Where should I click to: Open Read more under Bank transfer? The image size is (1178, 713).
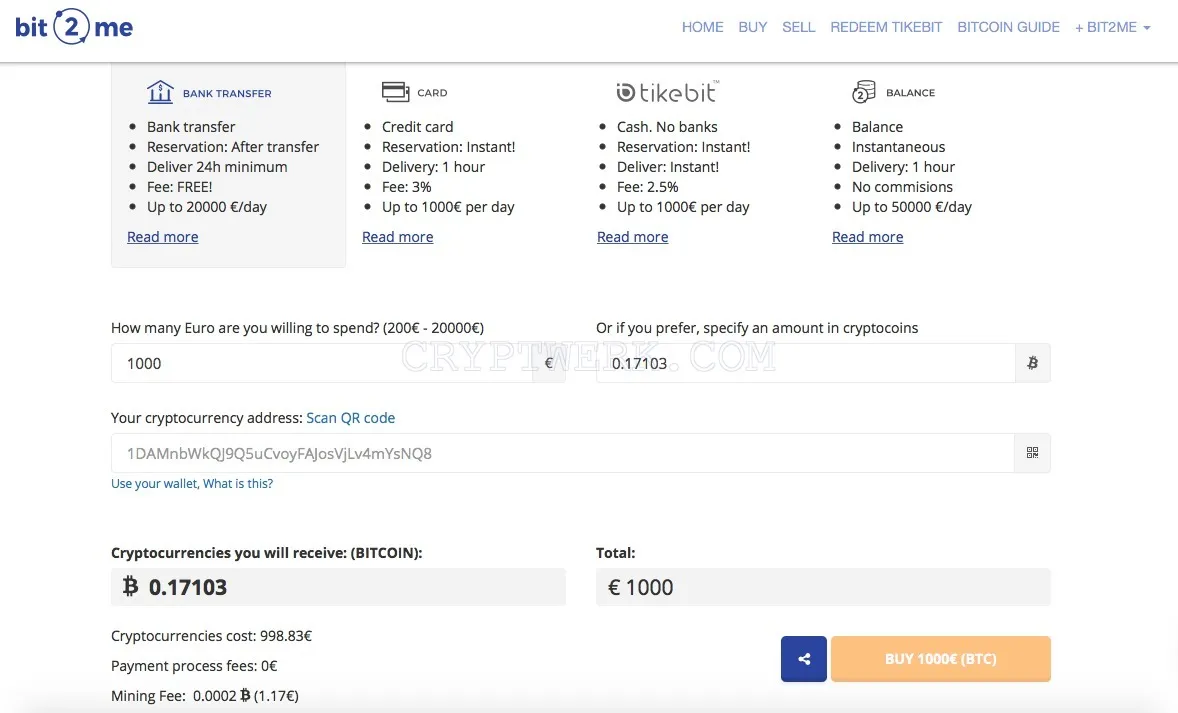click(162, 237)
